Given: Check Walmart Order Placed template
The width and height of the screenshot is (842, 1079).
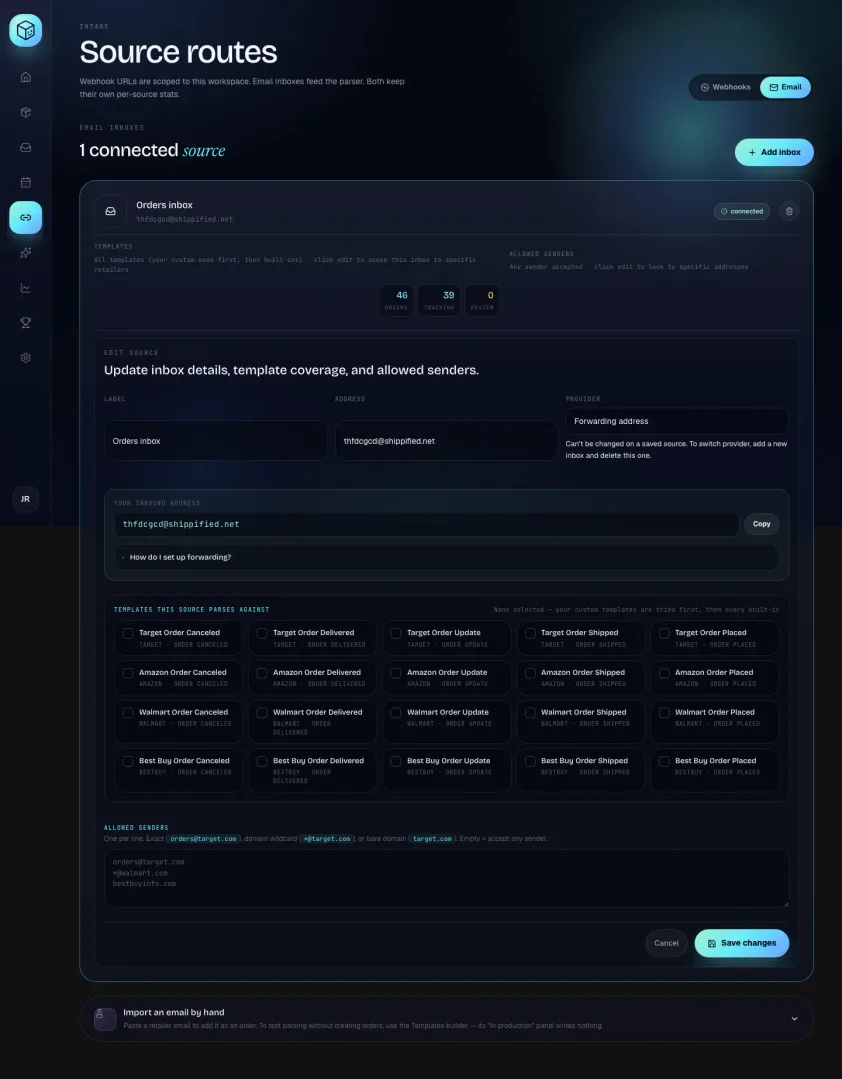Looking at the screenshot, I should (x=665, y=713).
